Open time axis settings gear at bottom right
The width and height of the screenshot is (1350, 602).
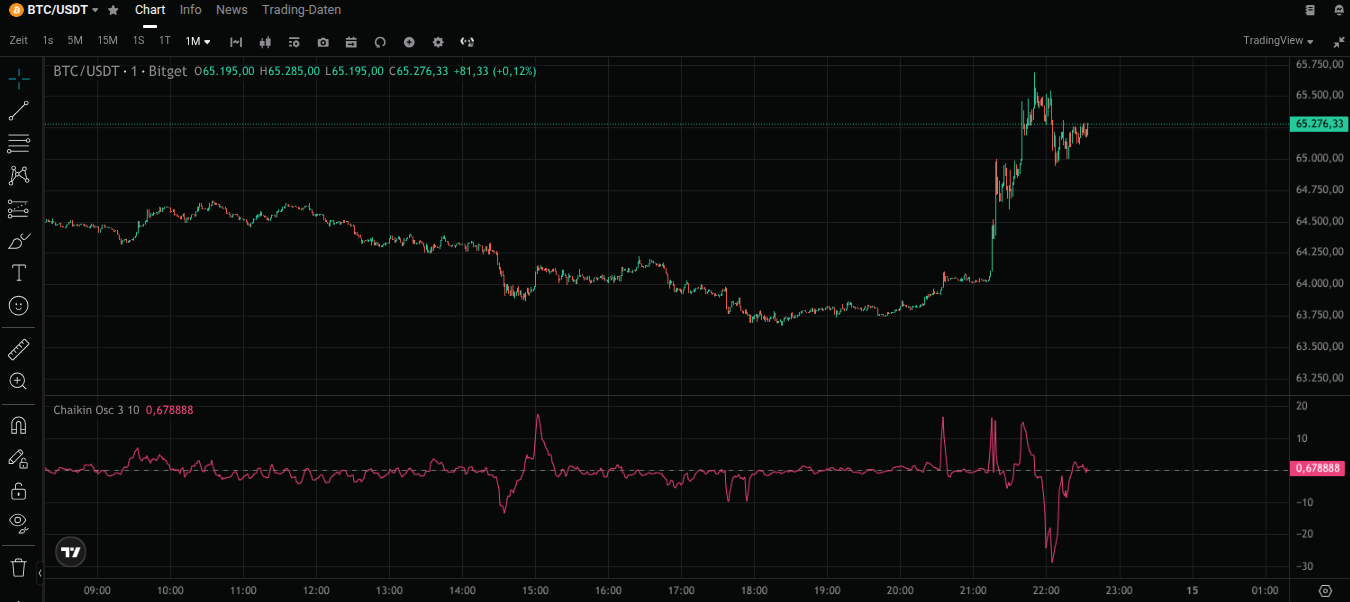pyautogui.click(x=1325, y=591)
